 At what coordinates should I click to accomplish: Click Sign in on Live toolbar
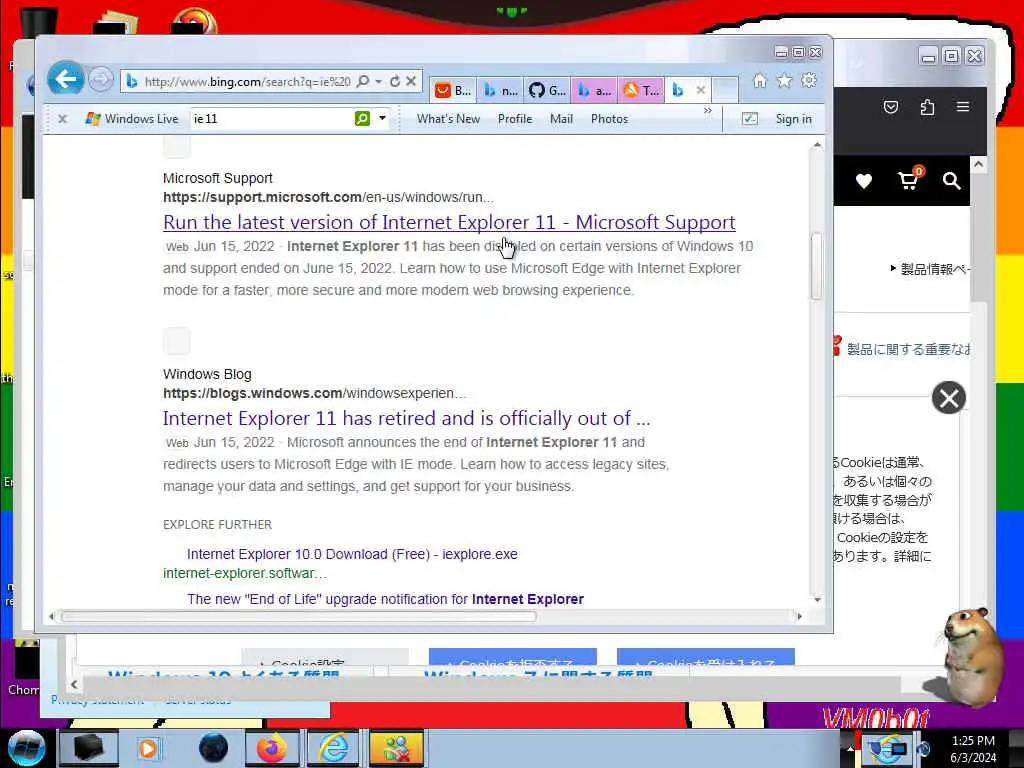[793, 119]
